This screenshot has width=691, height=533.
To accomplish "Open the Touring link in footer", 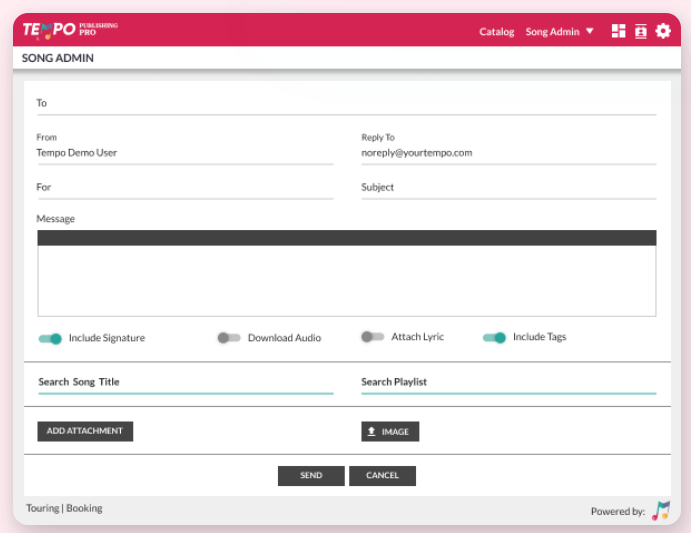I will click(42, 508).
